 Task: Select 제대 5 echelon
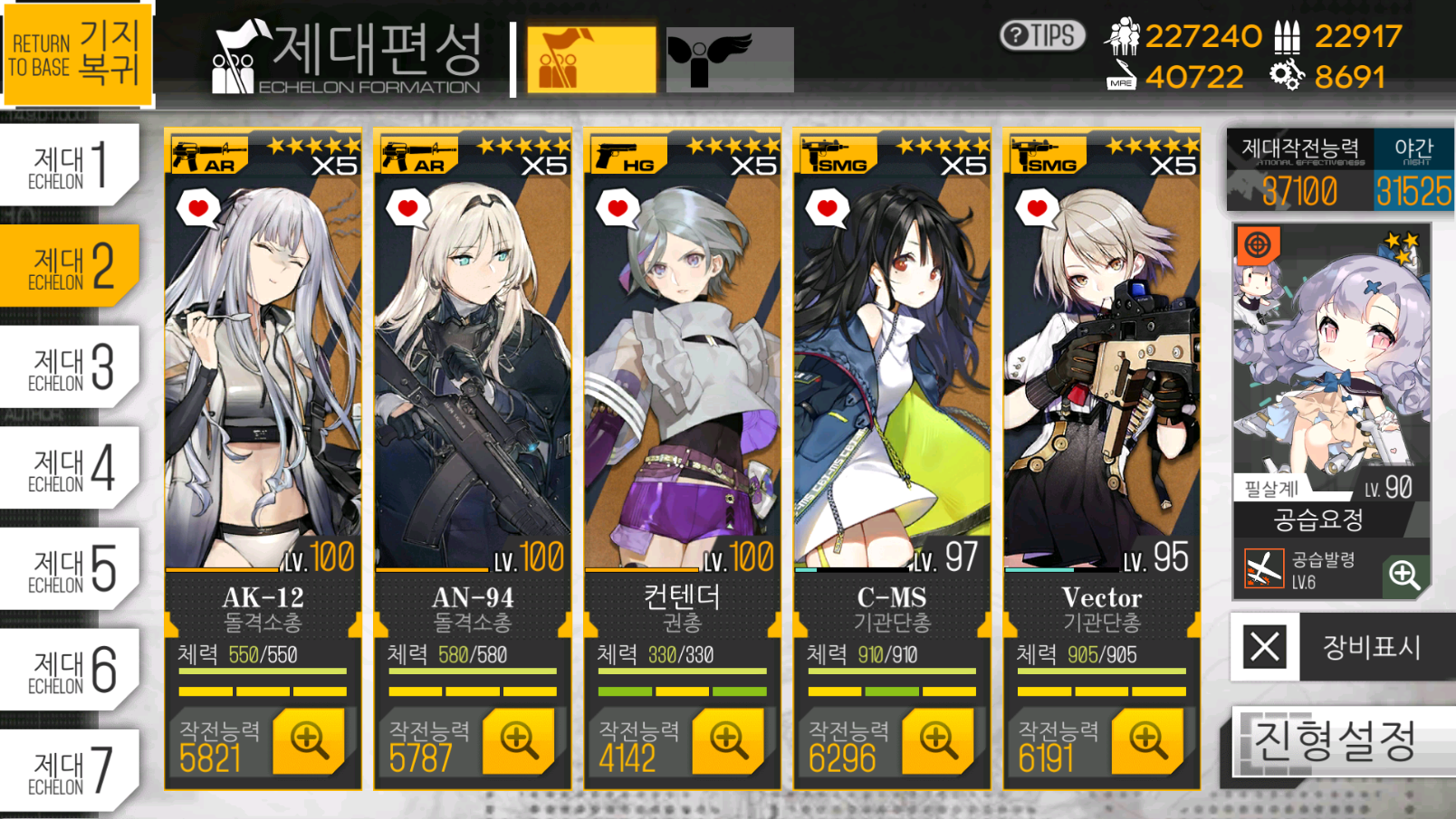point(70,568)
